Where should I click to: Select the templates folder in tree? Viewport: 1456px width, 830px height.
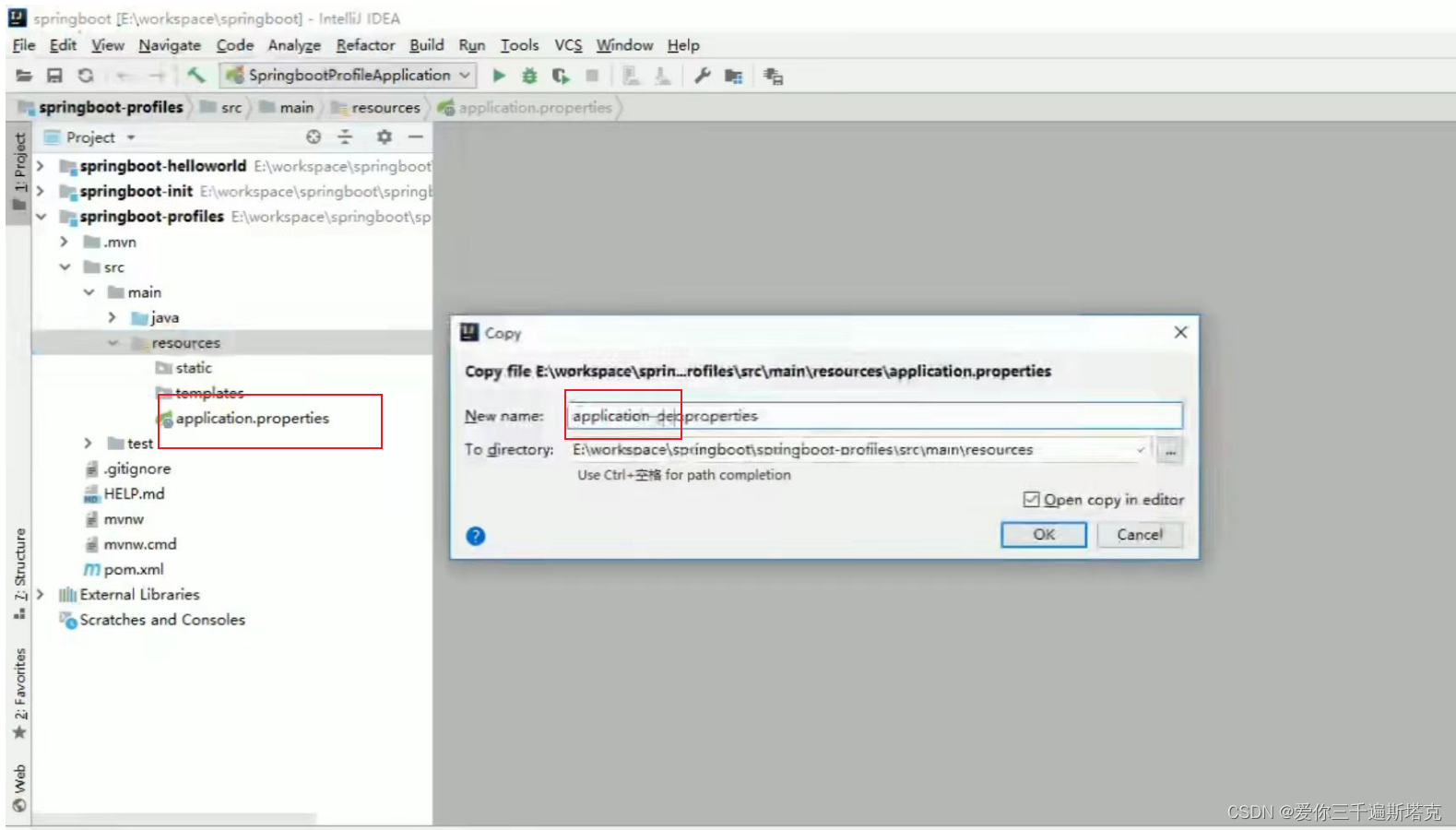199,393
